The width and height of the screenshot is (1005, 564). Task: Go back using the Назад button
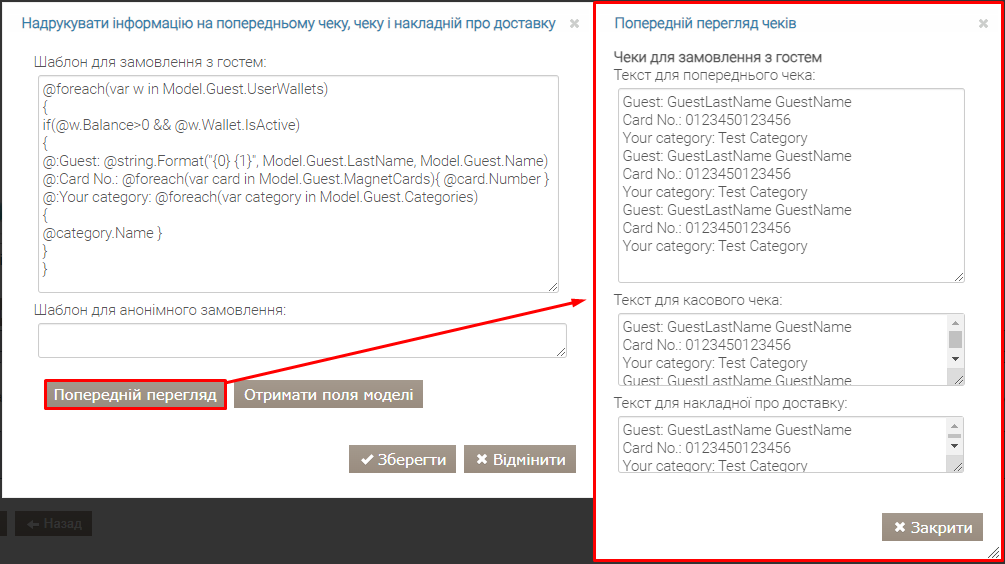click(x=54, y=523)
